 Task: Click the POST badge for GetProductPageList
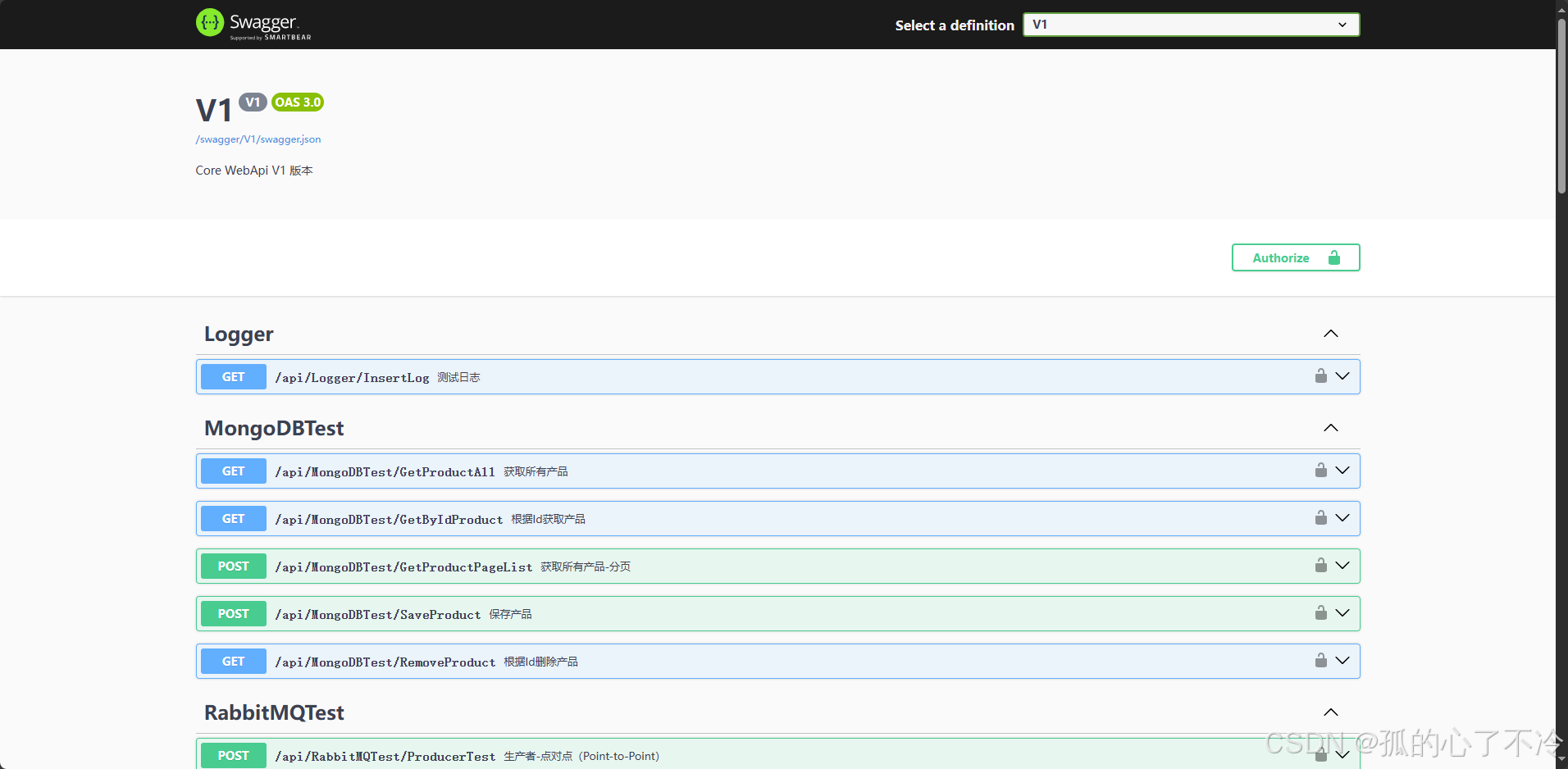click(234, 567)
